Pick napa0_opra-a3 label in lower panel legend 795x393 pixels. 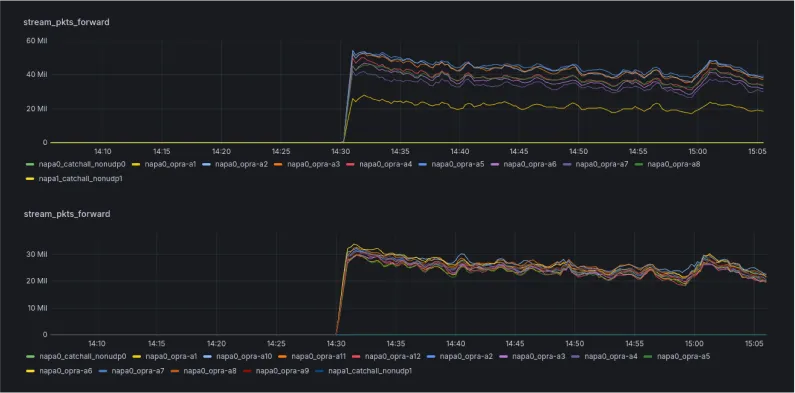click(x=538, y=356)
